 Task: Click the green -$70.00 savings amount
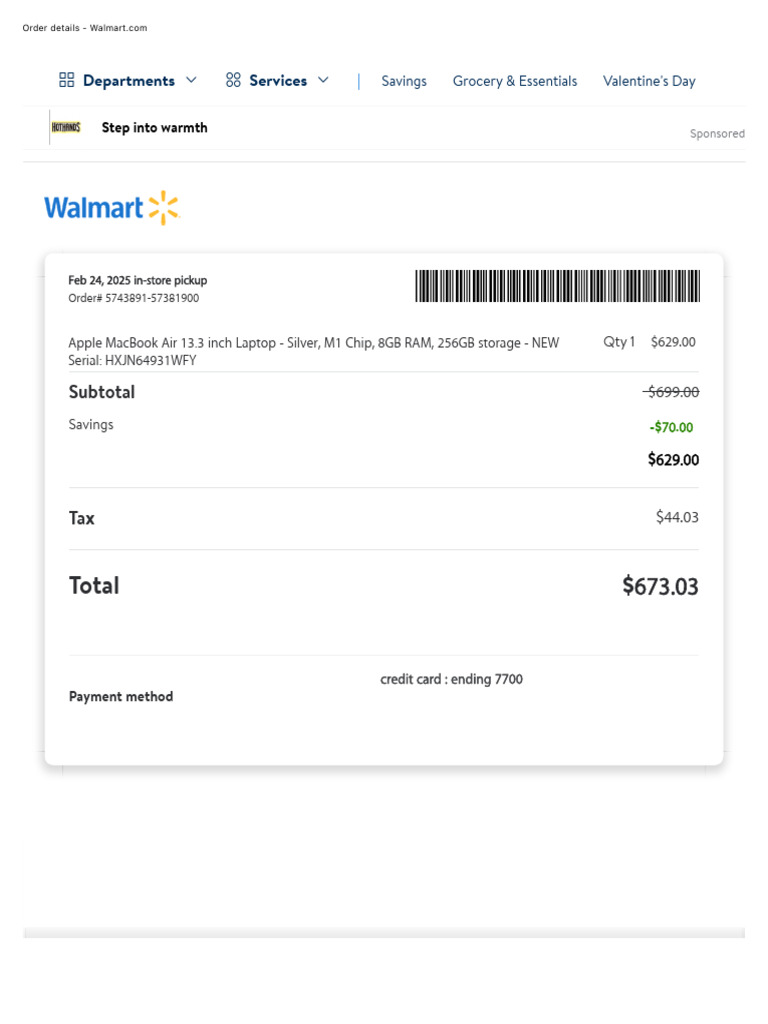671,427
